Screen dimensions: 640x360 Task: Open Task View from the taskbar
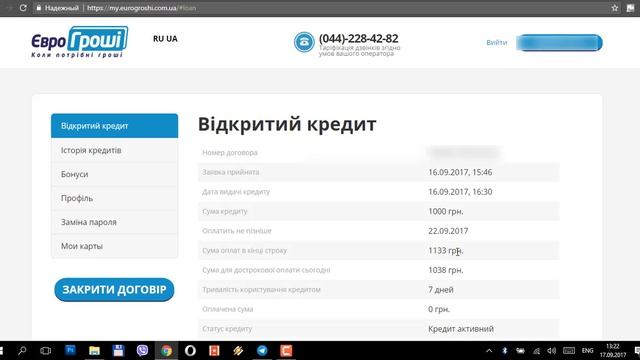tap(45, 351)
